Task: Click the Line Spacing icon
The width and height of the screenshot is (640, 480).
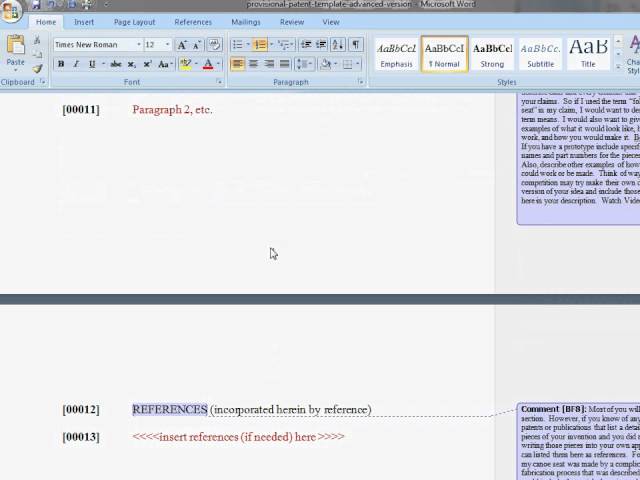Action: pos(302,64)
